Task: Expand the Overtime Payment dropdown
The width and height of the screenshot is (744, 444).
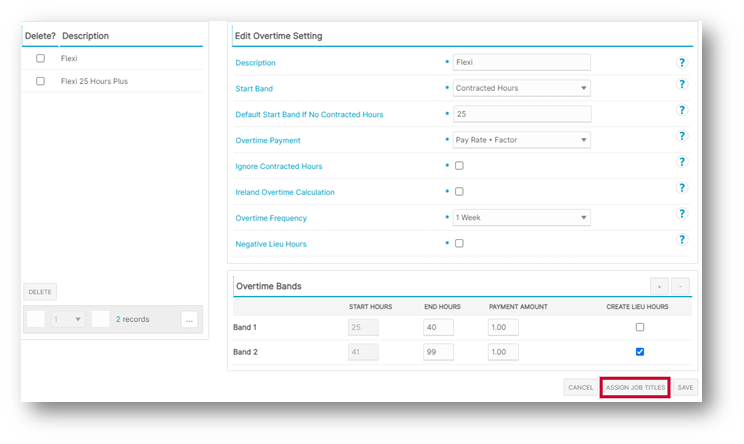Action: [521, 140]
